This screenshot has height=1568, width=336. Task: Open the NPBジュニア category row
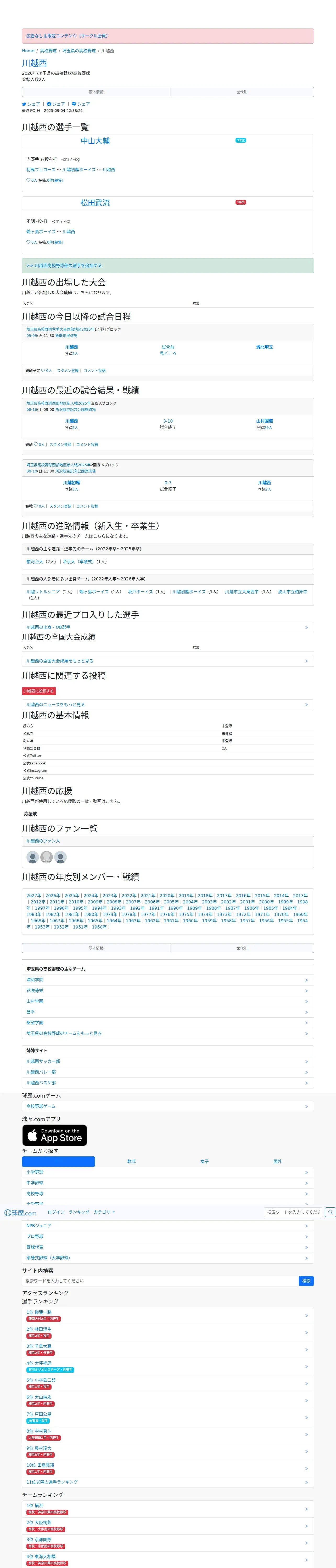[168, 1226]
